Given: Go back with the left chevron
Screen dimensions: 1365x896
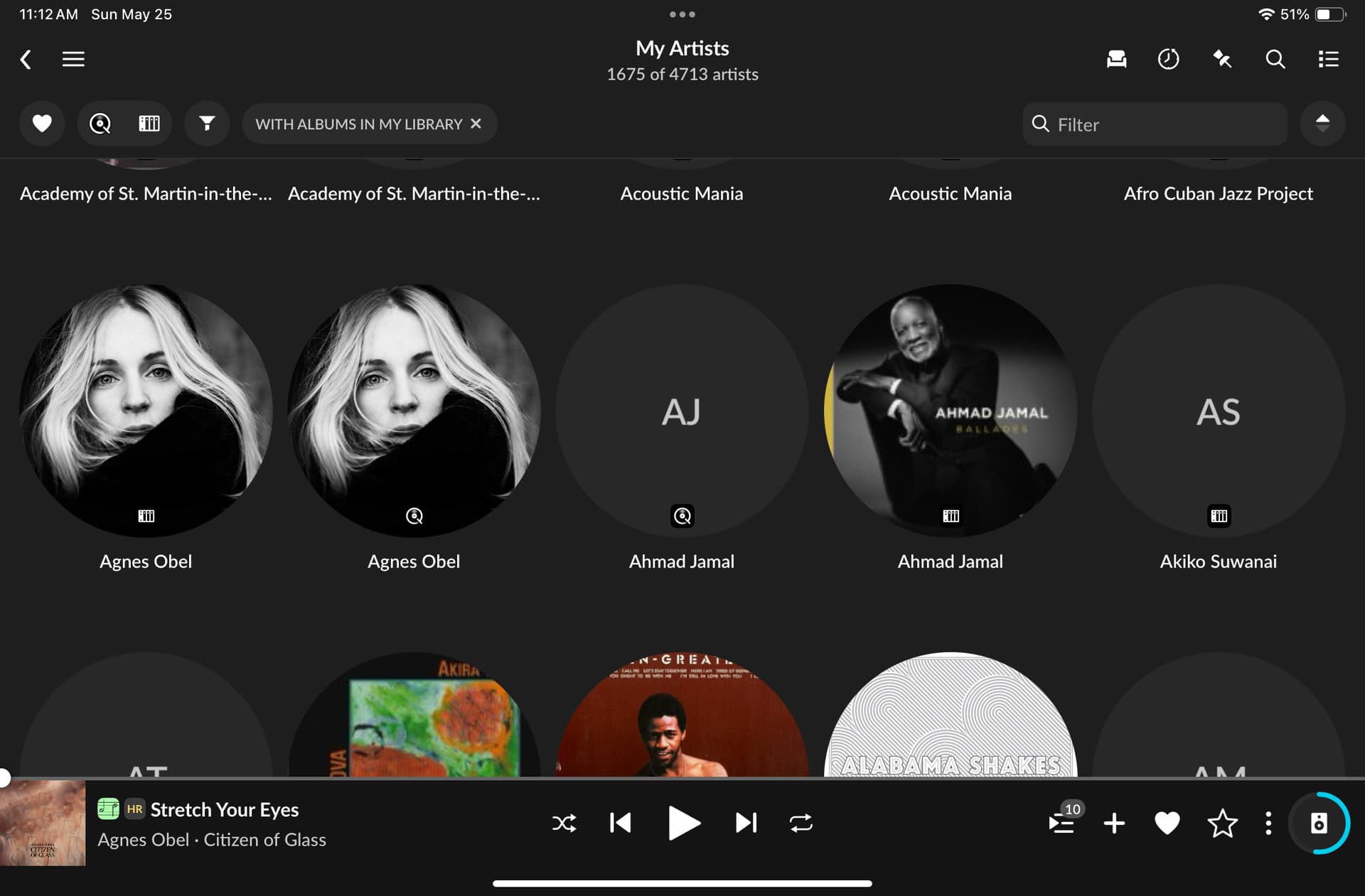Looking at the screenshot, I should (26, 59).
